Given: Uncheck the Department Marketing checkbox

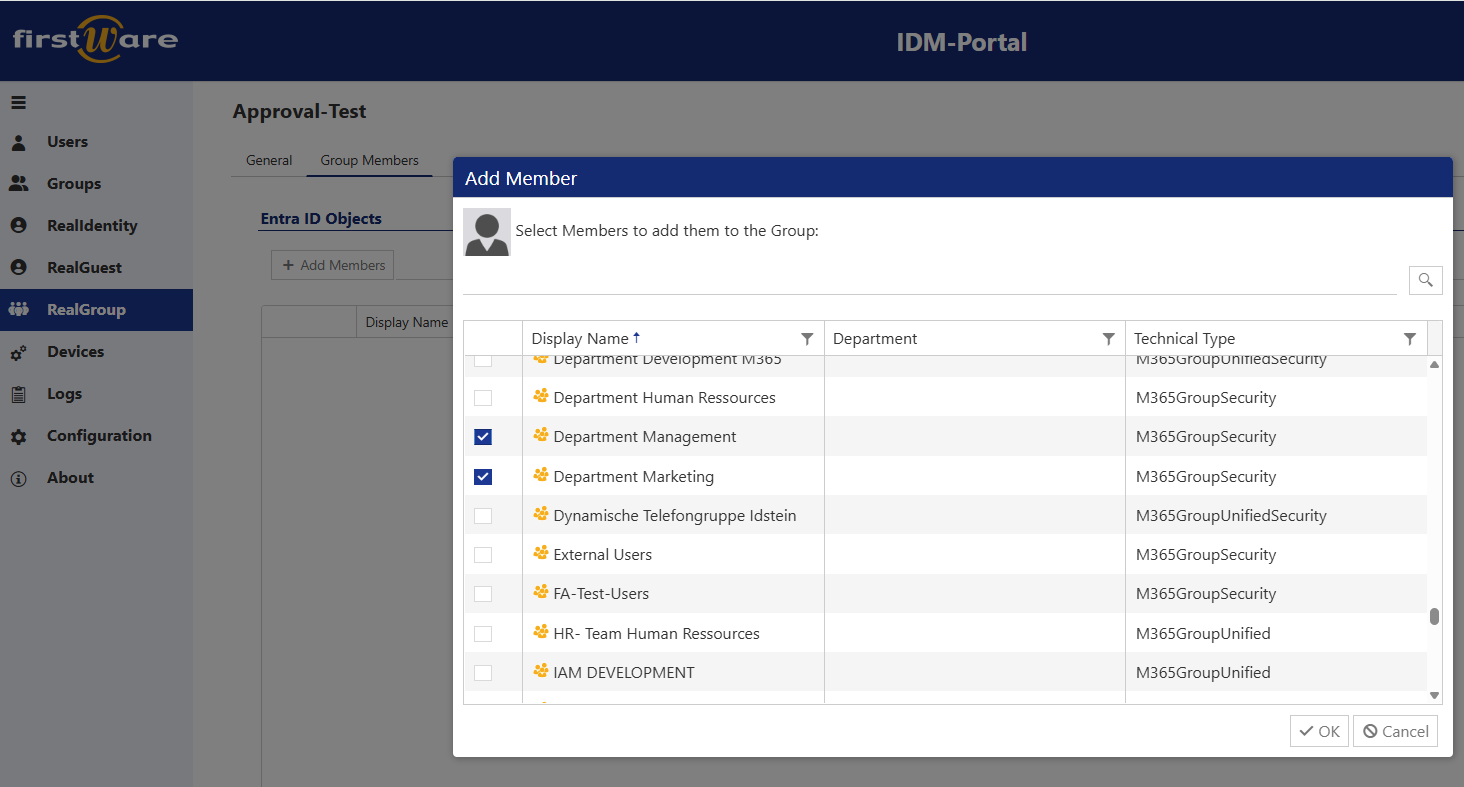Looking at the screenshot, I should [483, 477].
